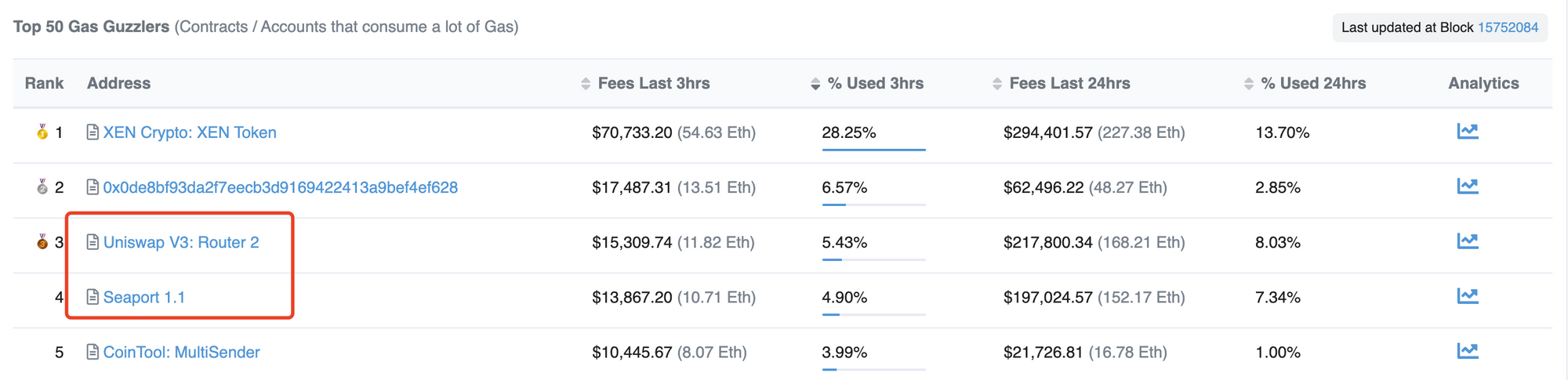Click contract document icon beside XEN Crypto
Image resolution: width=1568 pixels, height=380 pixels.
(93, 132)
